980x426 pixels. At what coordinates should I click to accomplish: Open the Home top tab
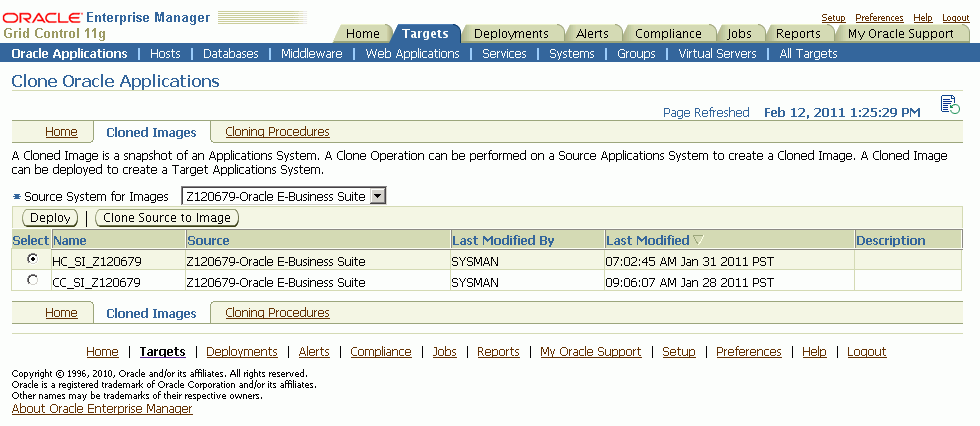coord(362,34)
